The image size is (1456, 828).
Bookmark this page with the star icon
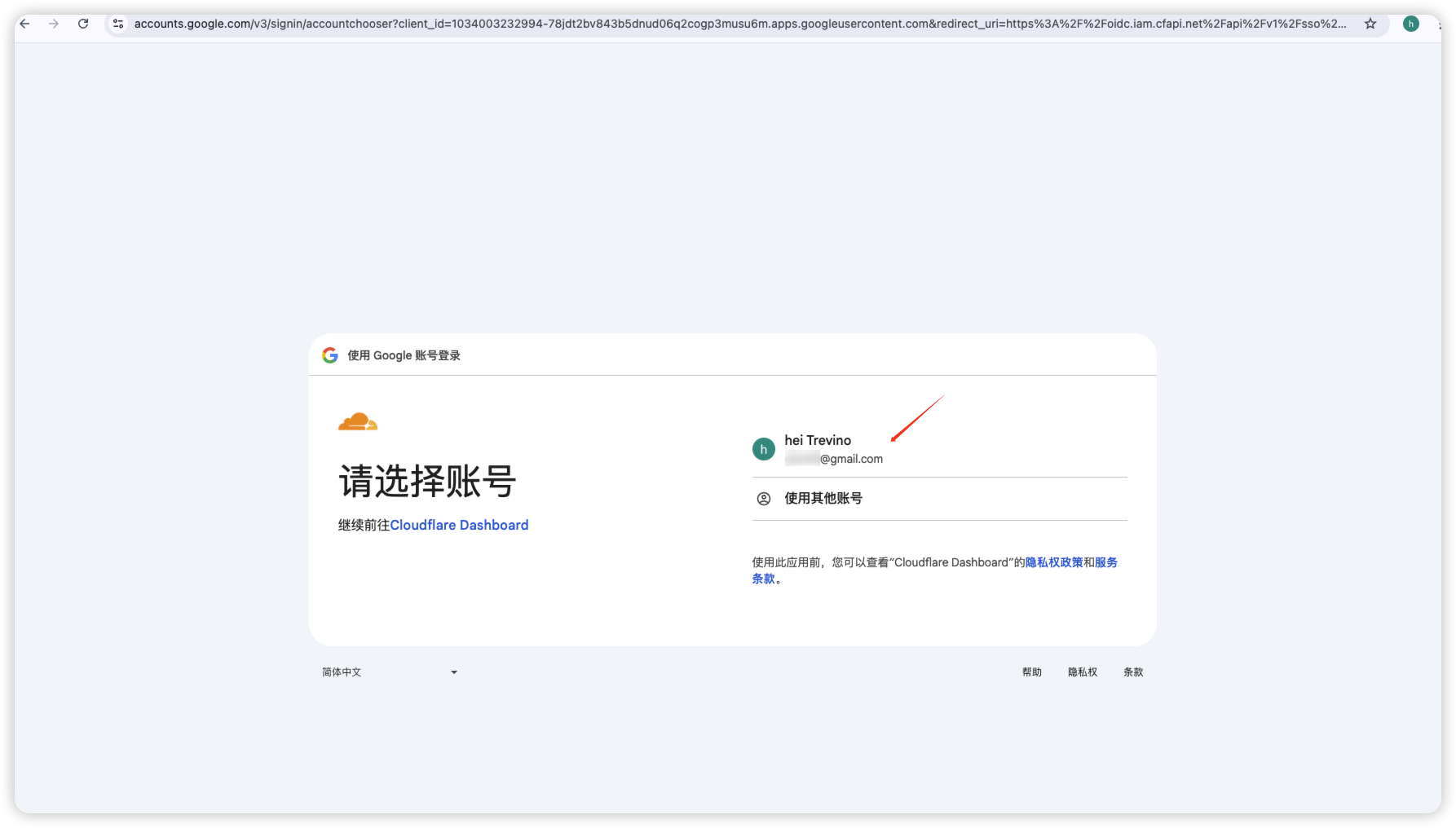click(1370, 24)
